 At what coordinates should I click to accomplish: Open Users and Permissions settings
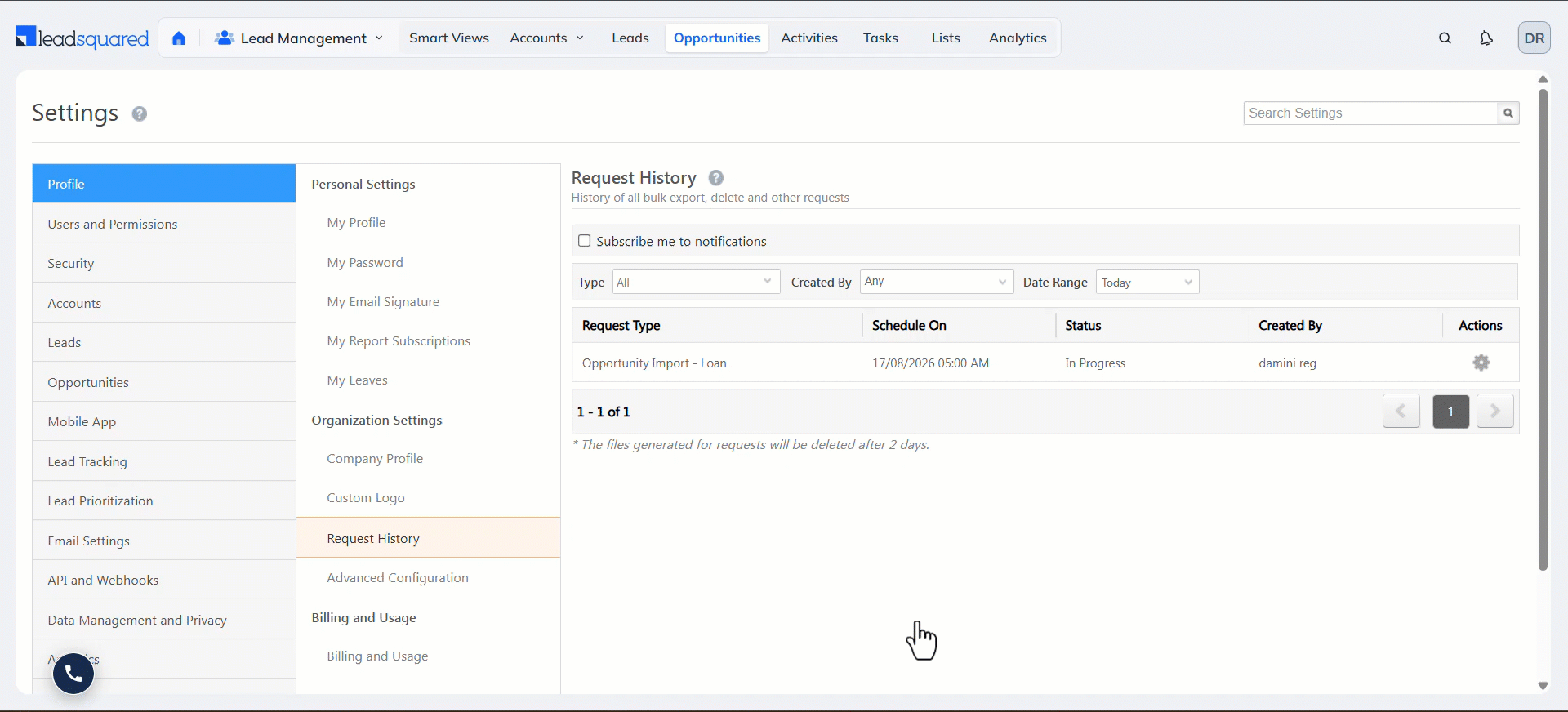[x=164, y=224]
